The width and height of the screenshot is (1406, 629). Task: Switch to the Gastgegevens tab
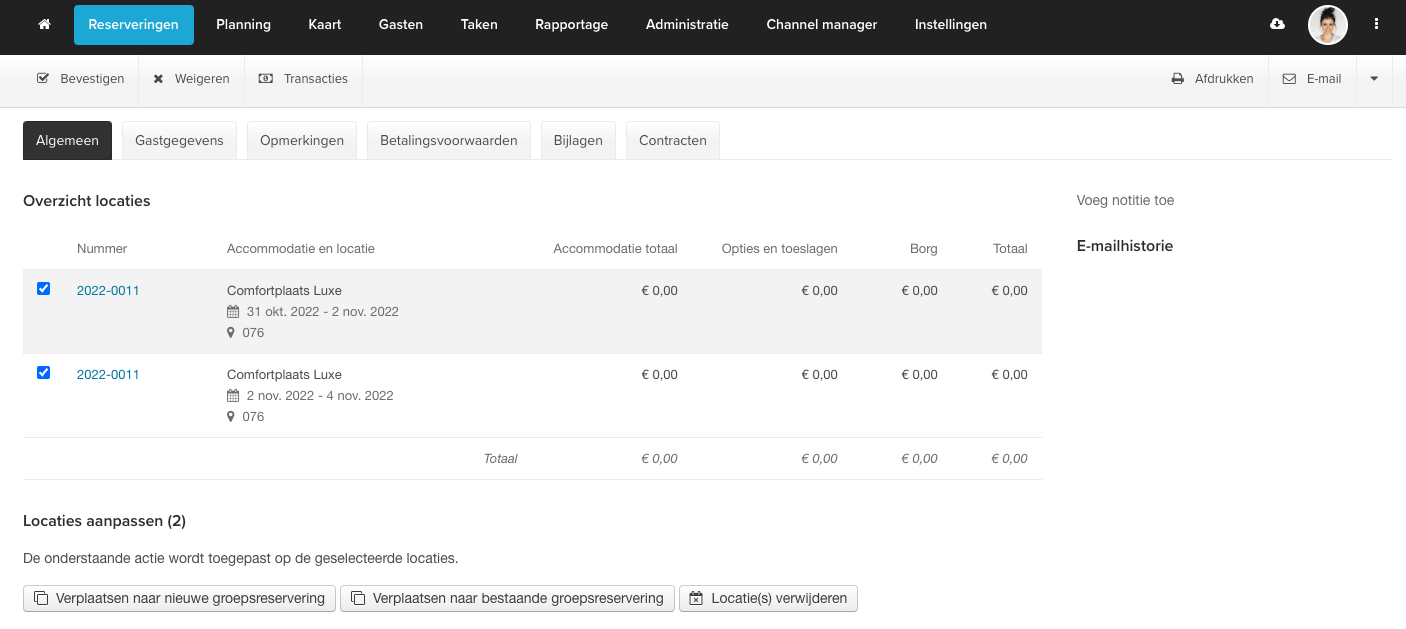pos(179,141)
